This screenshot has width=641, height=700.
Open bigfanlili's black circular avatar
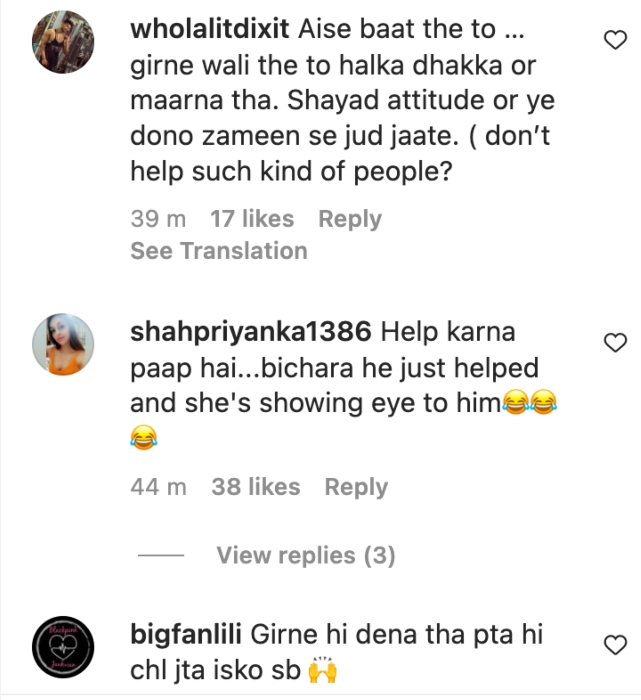[x=63, y=647]
